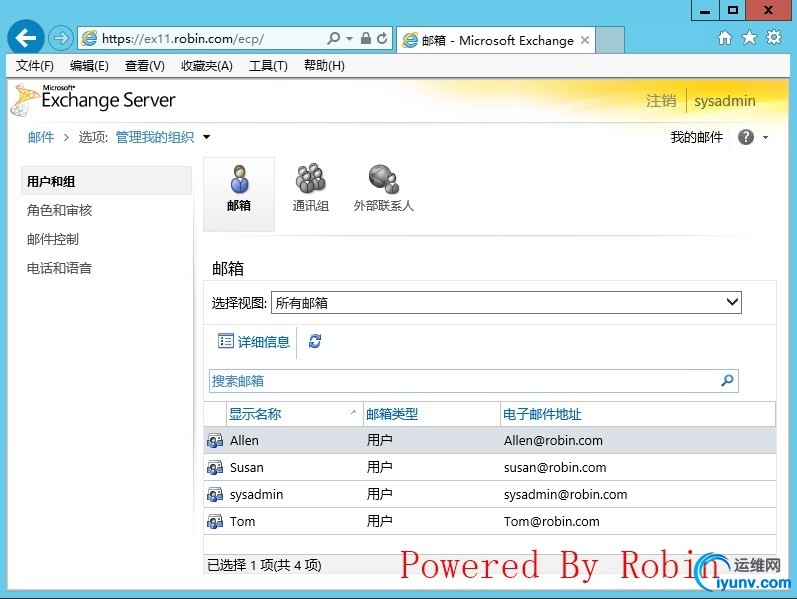Open the browser Home icon
The height and width of the screenshot is (599, 797).
tap(725, 38)
